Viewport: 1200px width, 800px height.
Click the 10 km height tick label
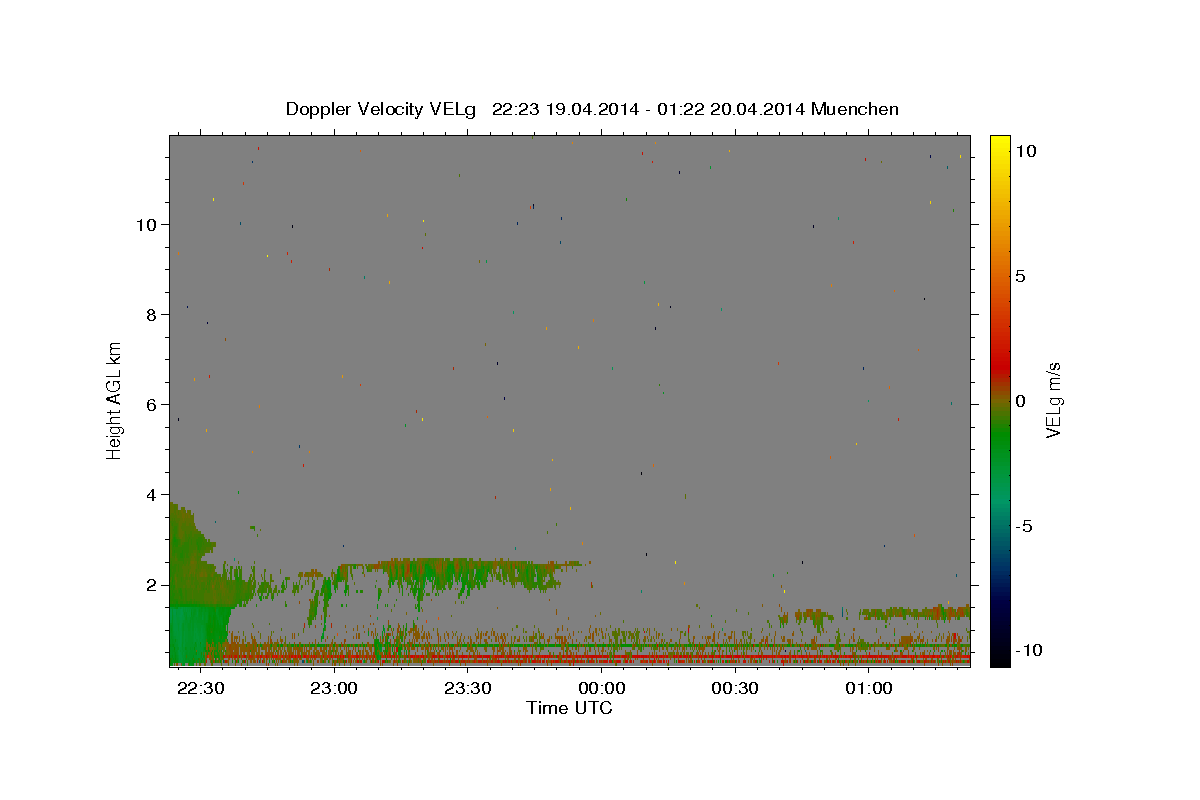click(x=146, y=224)
